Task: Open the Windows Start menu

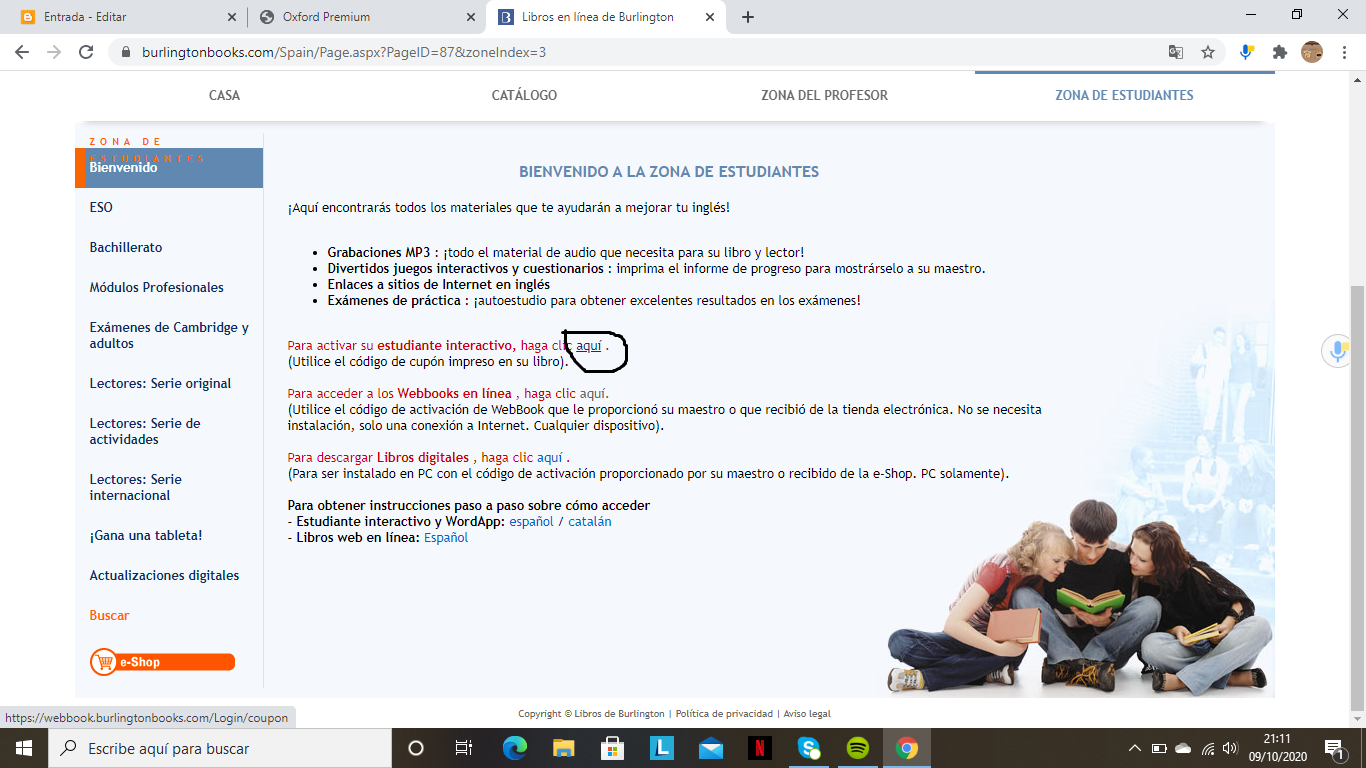Action: coord(24,748)
